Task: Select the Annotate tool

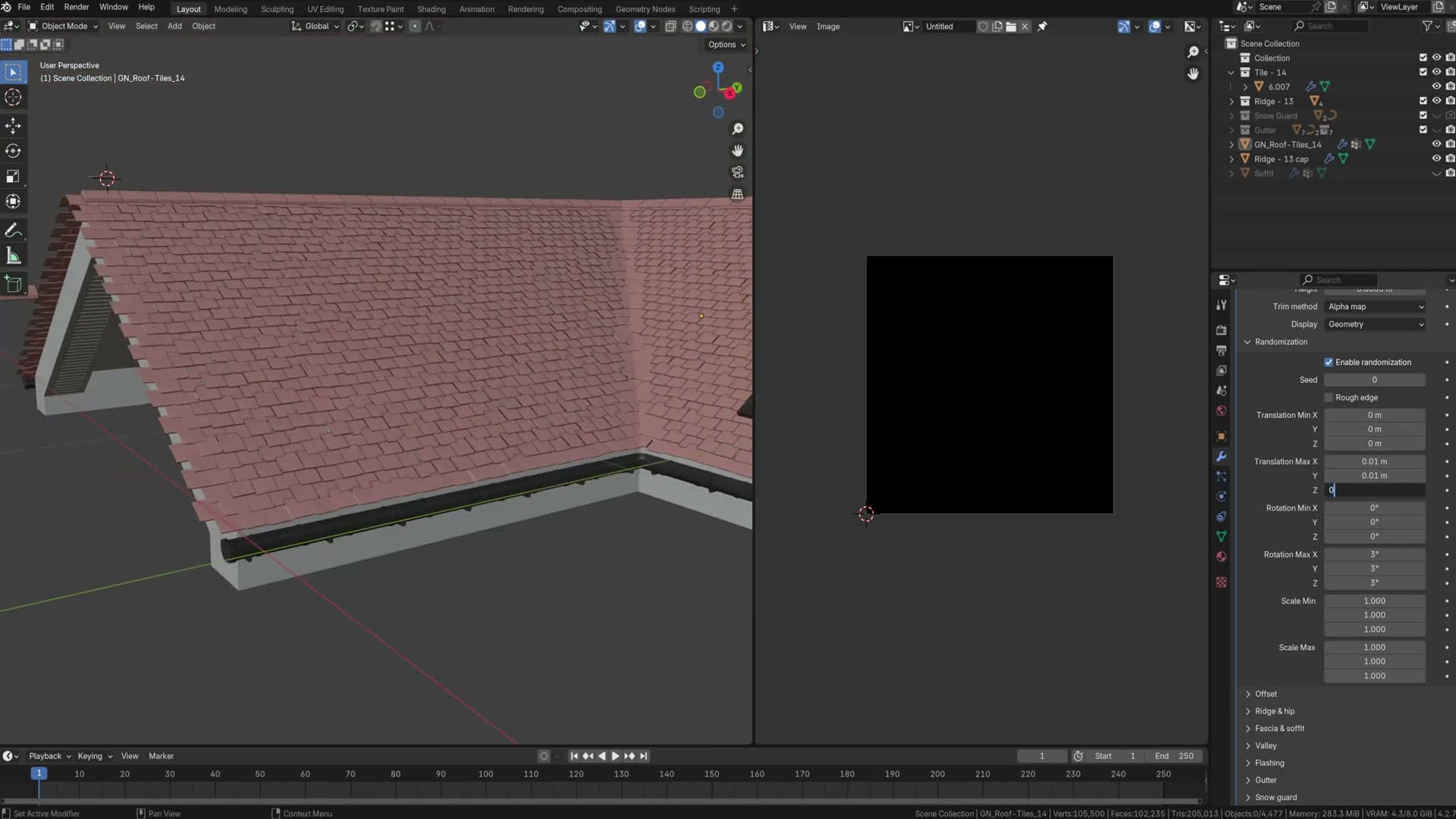Action: coord(13,231)
